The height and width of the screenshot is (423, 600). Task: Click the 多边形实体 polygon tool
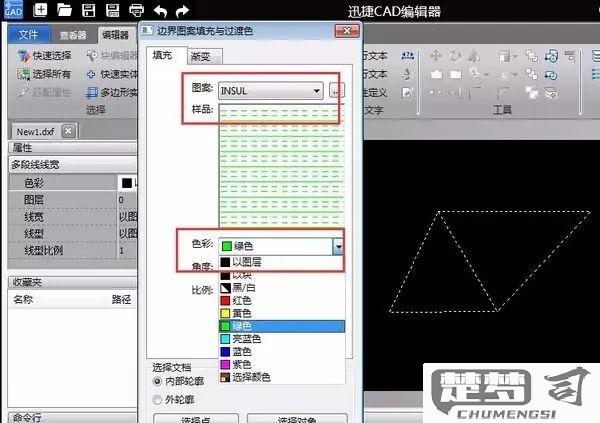coord(112,92)
